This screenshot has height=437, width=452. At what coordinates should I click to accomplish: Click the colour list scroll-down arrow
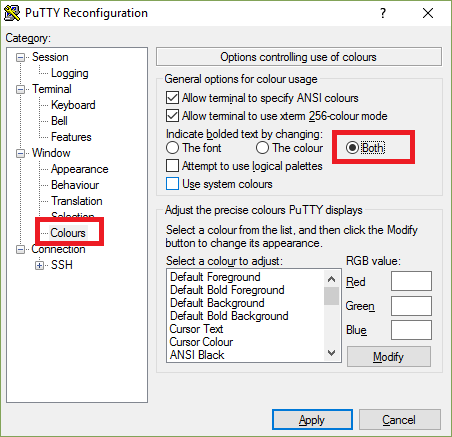pos(331,352)
